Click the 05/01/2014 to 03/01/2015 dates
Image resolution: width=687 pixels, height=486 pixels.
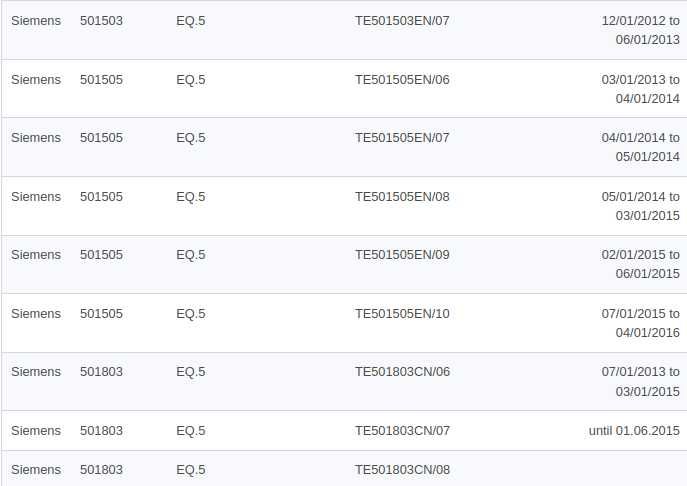[x=640, y=206]
